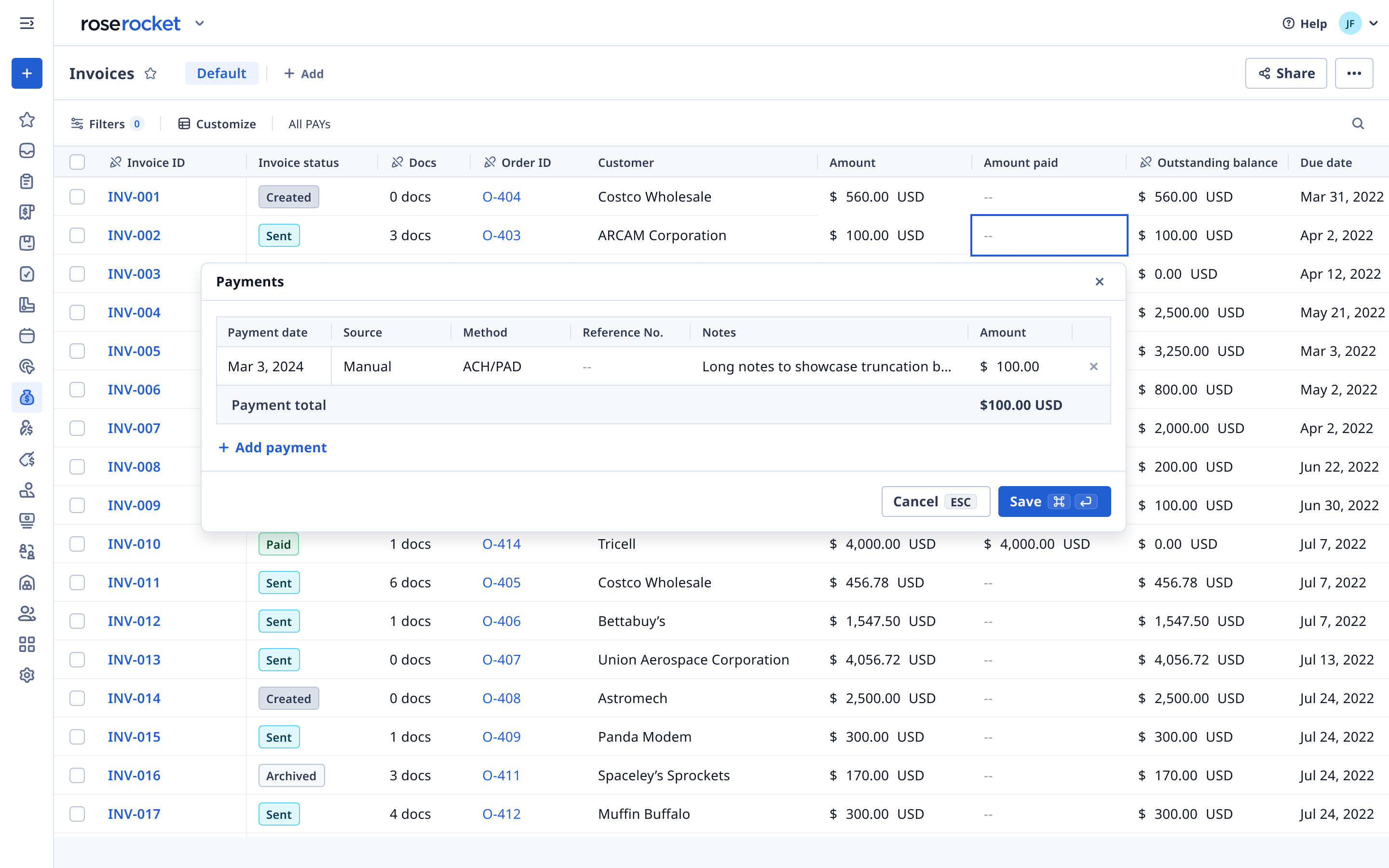The height and width of the screenshot is (868, 1389).
Task: Open favorites star in the sidebar
Action: [27, 120]
